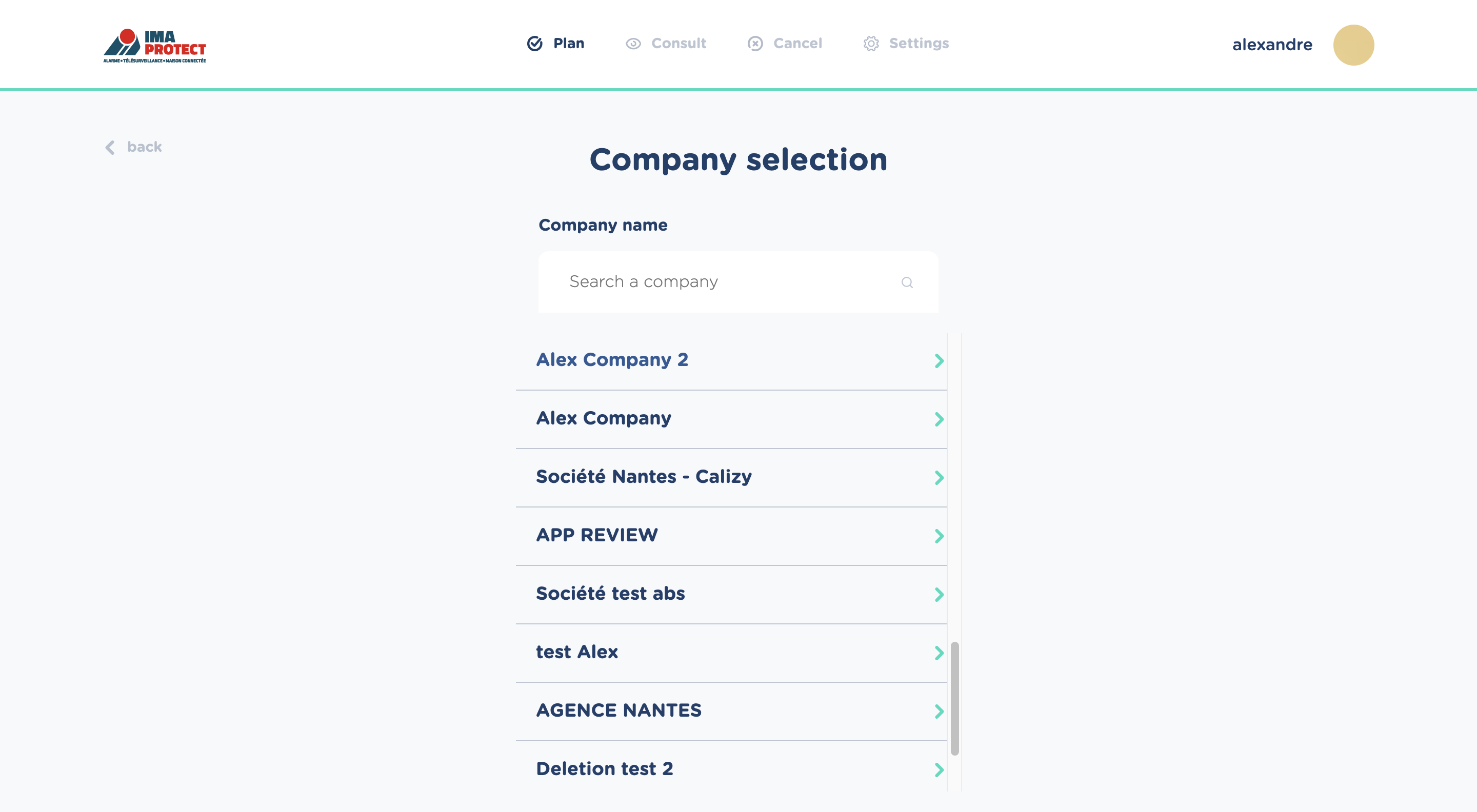Image resolution: width=1477 pixels, height=812 pixels.
Task: Expand AGENCE NANTES with its chevron
Action: 939,712
